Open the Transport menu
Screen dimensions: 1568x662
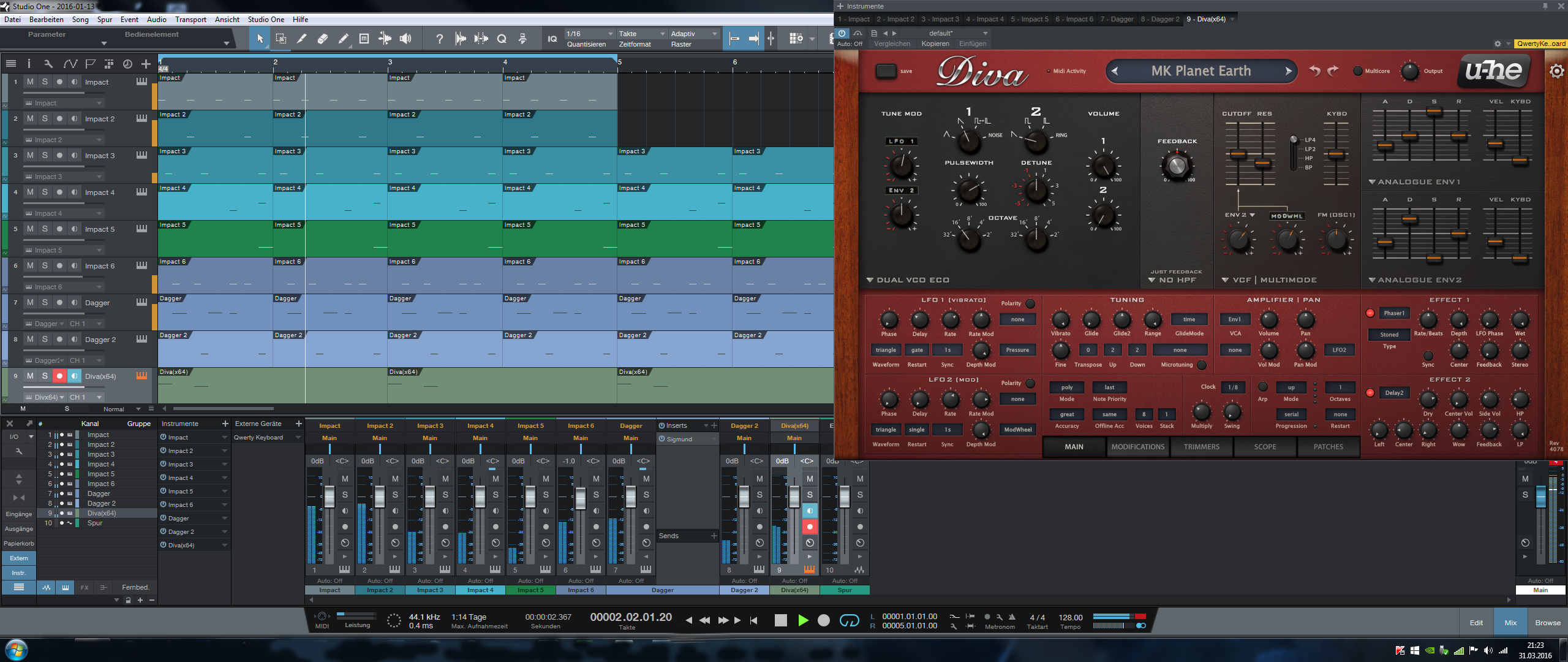[x=190, y=20]
